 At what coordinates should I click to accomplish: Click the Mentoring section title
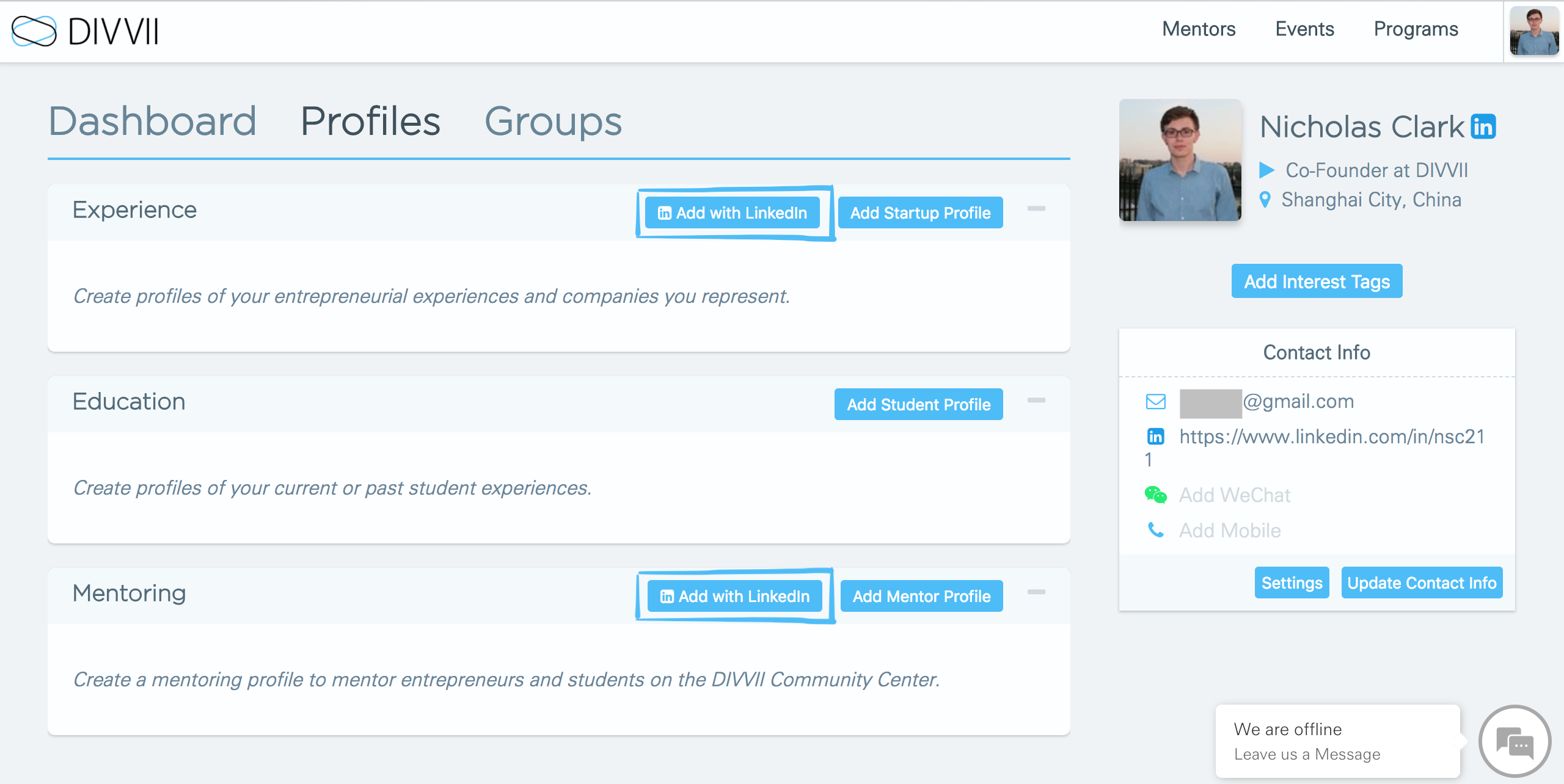pos(129,593)
